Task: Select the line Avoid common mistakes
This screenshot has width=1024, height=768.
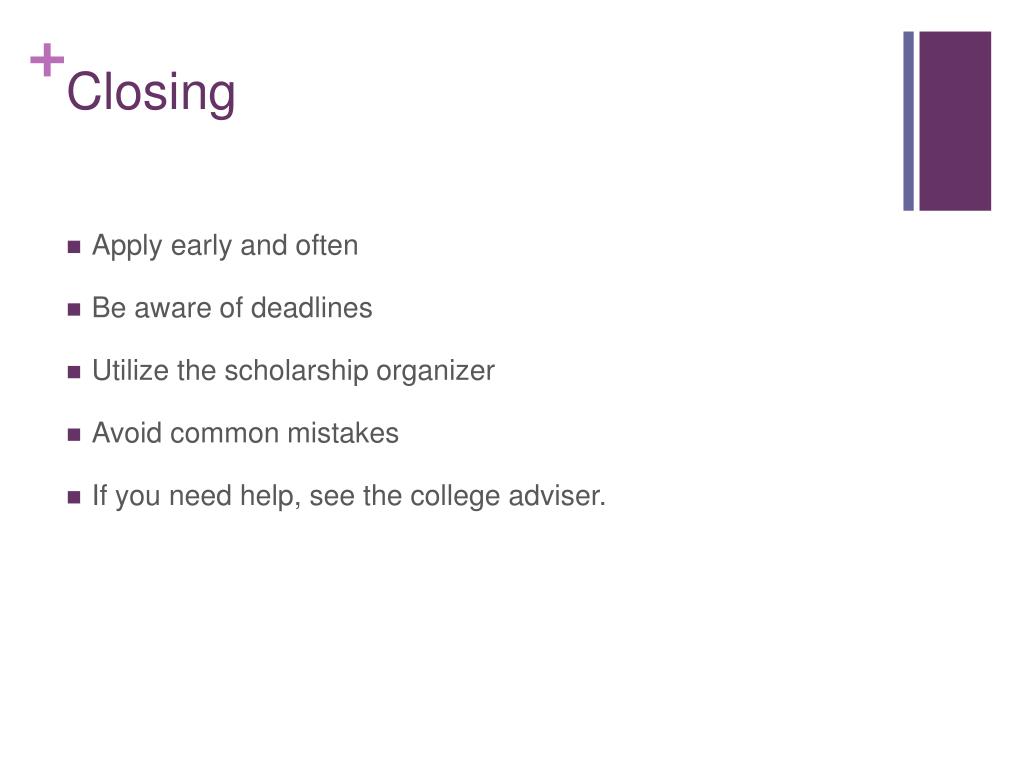Action: (245, 433)
